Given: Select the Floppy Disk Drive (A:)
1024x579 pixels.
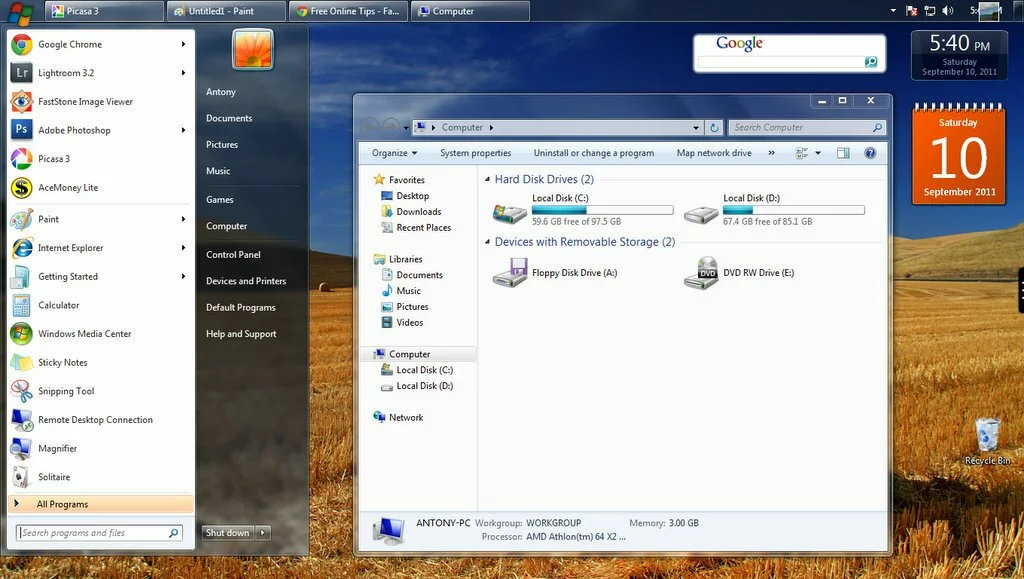Looking at the screenshot, I should coord(555,273).
